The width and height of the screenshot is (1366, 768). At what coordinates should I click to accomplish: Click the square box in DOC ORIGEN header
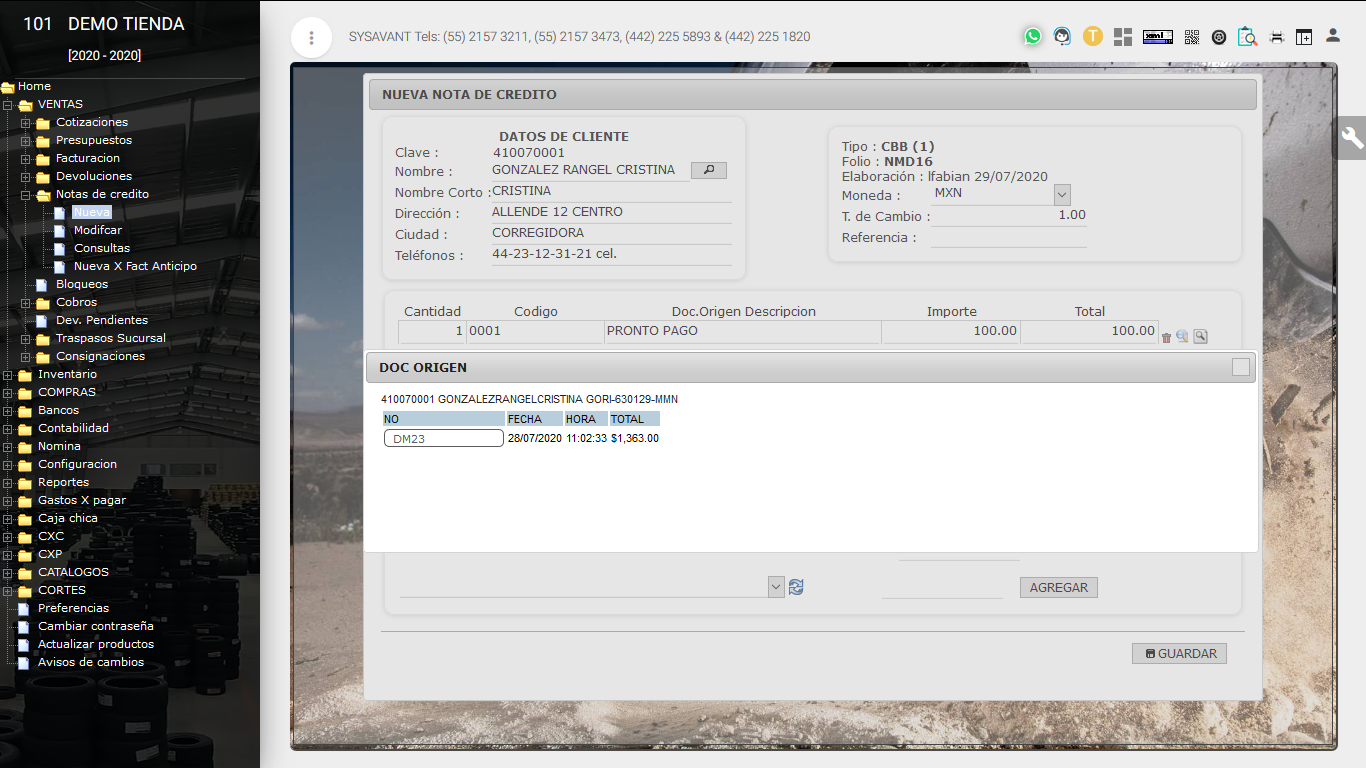pos(1240,368)
